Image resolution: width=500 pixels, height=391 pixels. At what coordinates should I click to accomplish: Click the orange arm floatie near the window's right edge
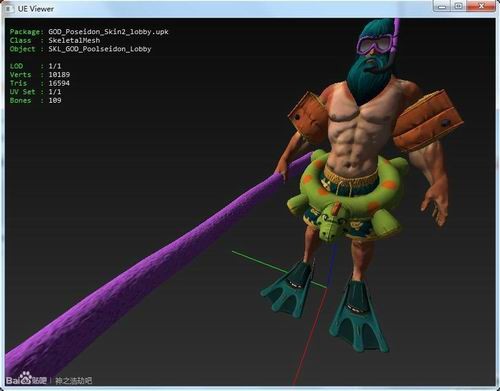point(428,120)
